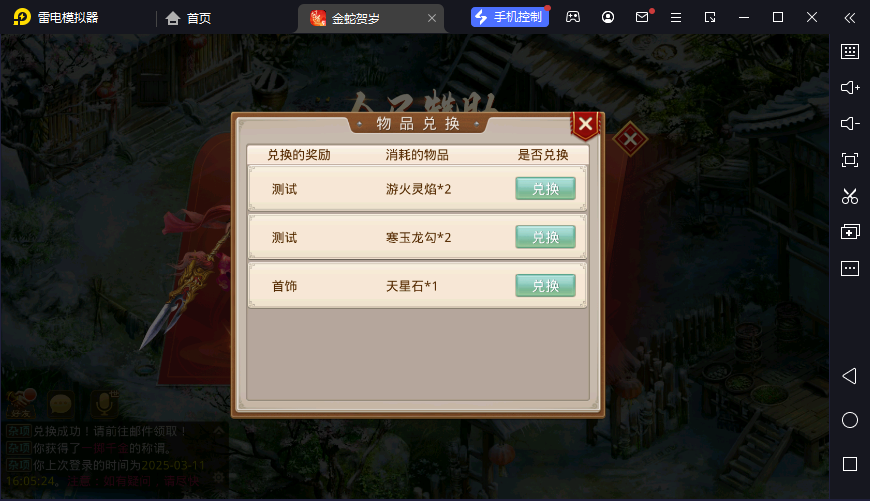Image resolution: width=870 pixels, height=501 pixels.
Task: Lower volume with the speaker minus icon
Action: pos(849,123)
